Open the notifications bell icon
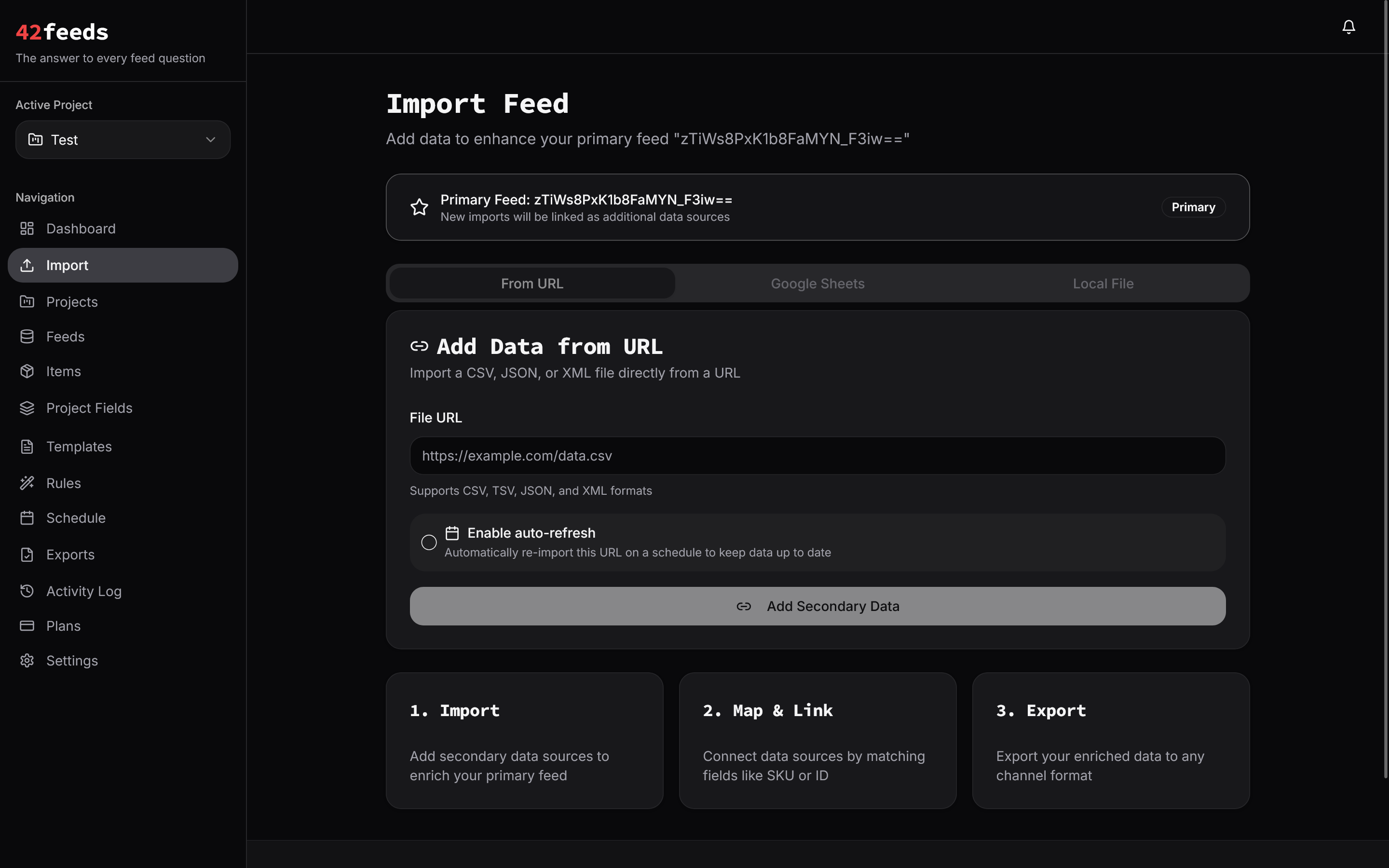Viewport: 1389px width, 868px height. click(x=1348, y=27)
